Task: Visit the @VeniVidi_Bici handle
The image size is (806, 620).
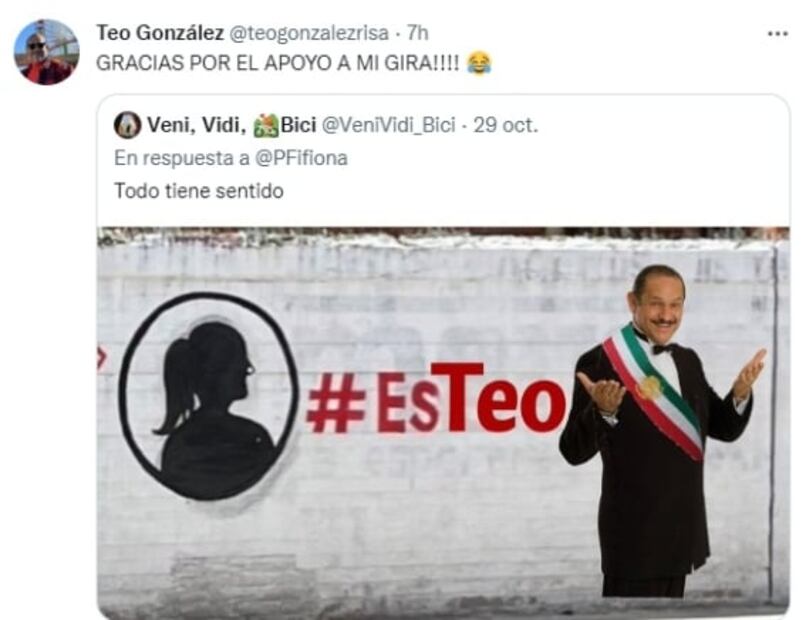Action: [x=389, y=125]
